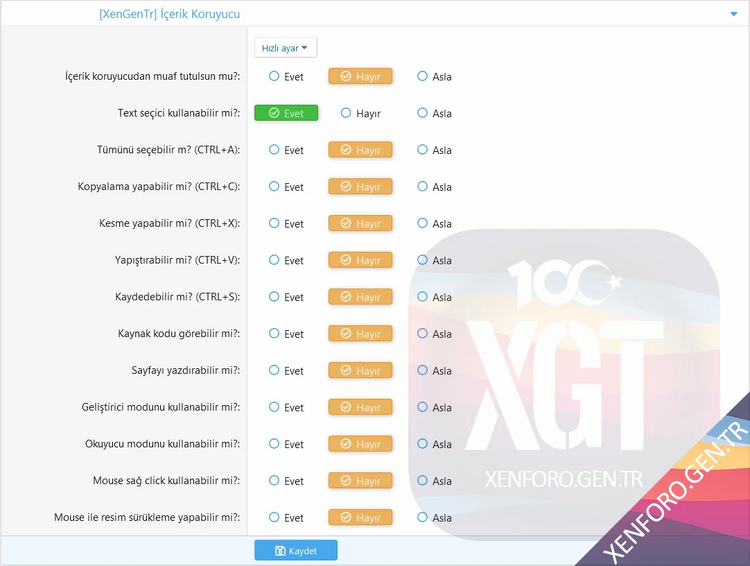Click the highlighted Hayır for Kaynak kodu görebilir

[360, 333]
